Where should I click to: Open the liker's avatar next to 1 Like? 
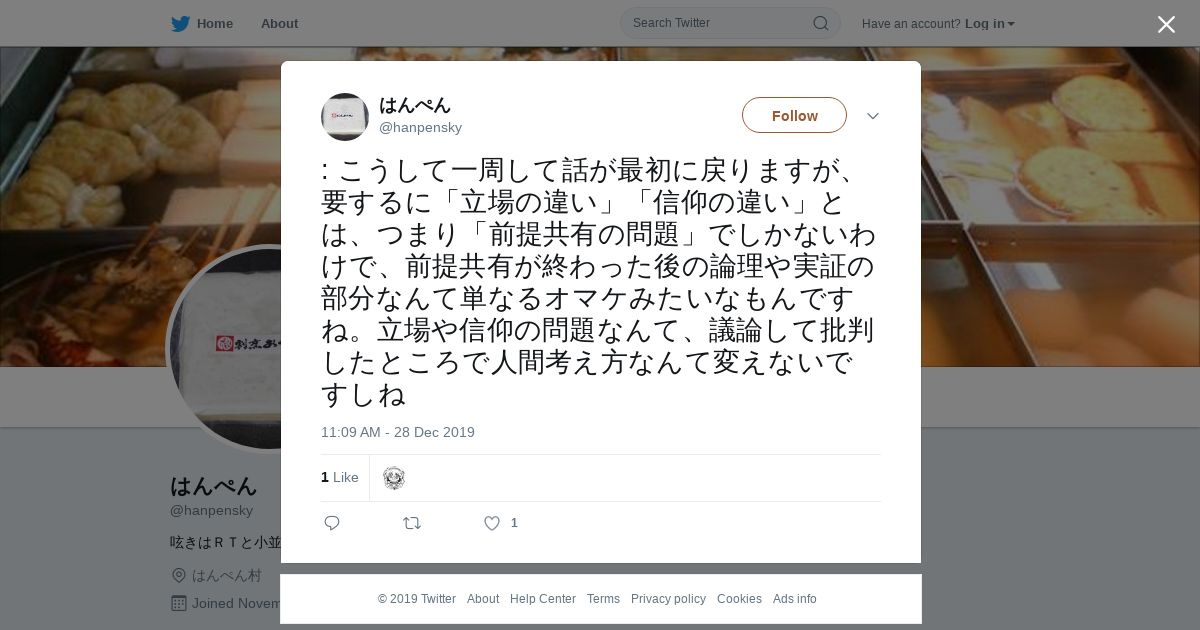click(x=394, y=478)
